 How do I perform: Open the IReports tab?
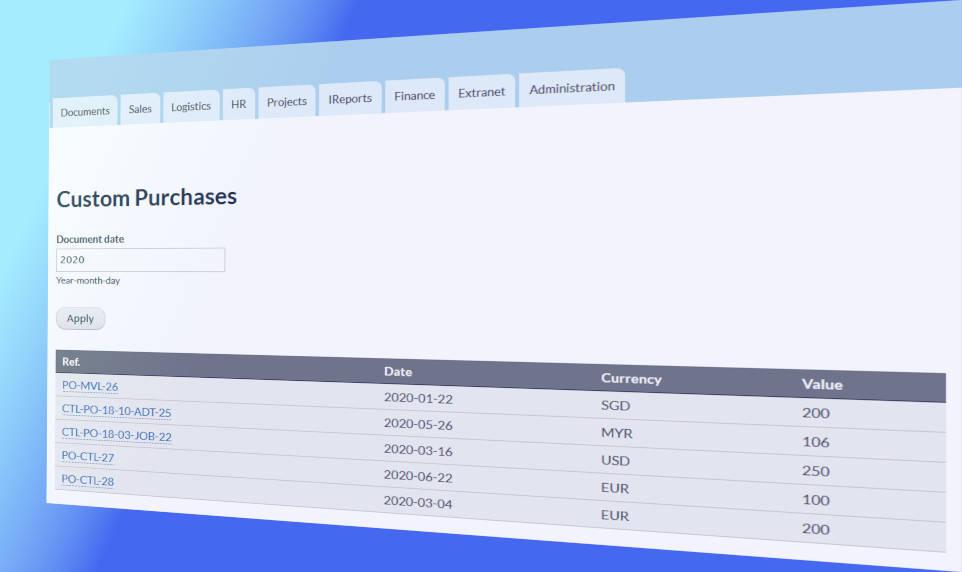click(x=350, y=98)
